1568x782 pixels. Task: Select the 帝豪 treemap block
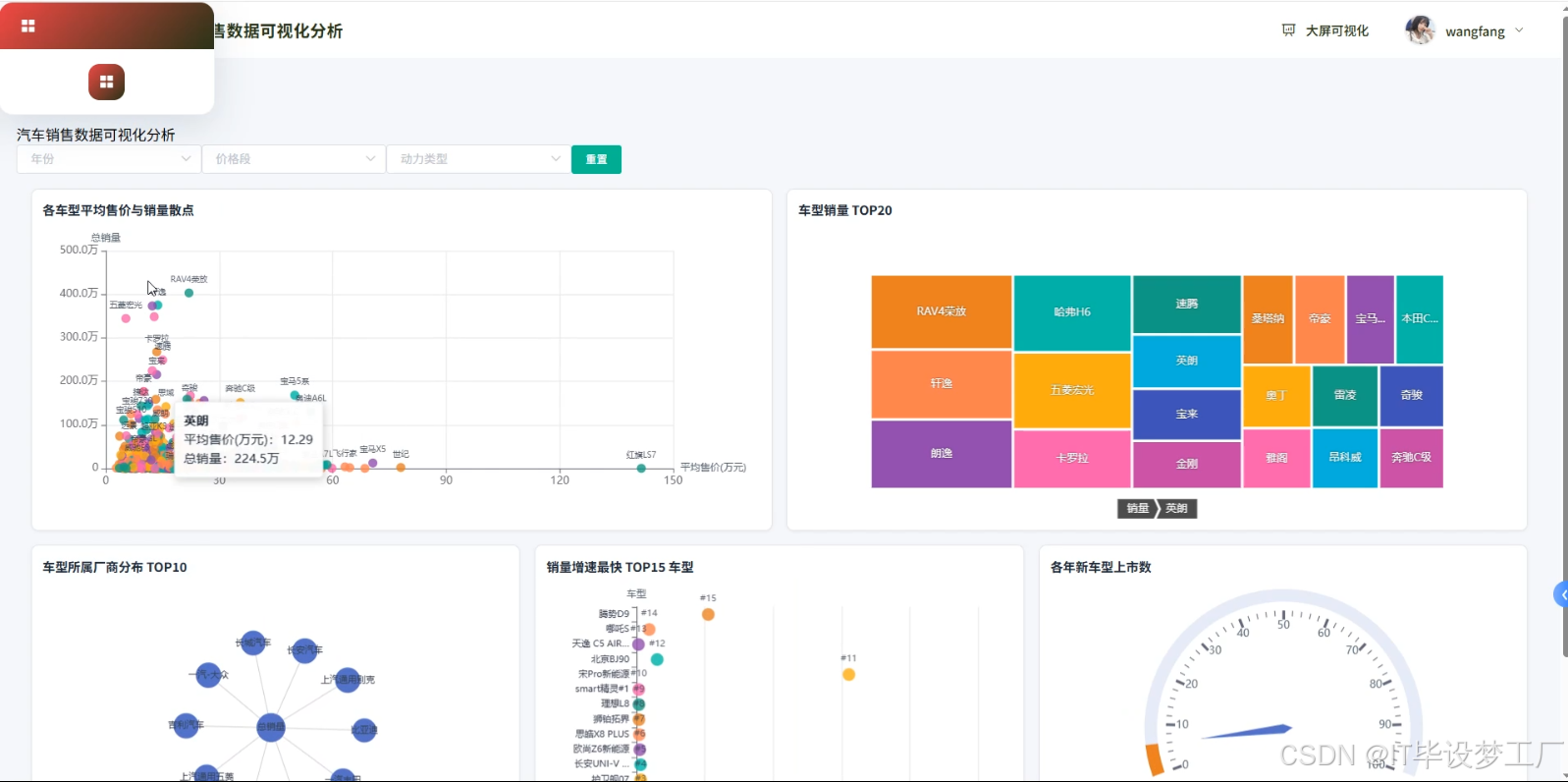[1320, 319]
